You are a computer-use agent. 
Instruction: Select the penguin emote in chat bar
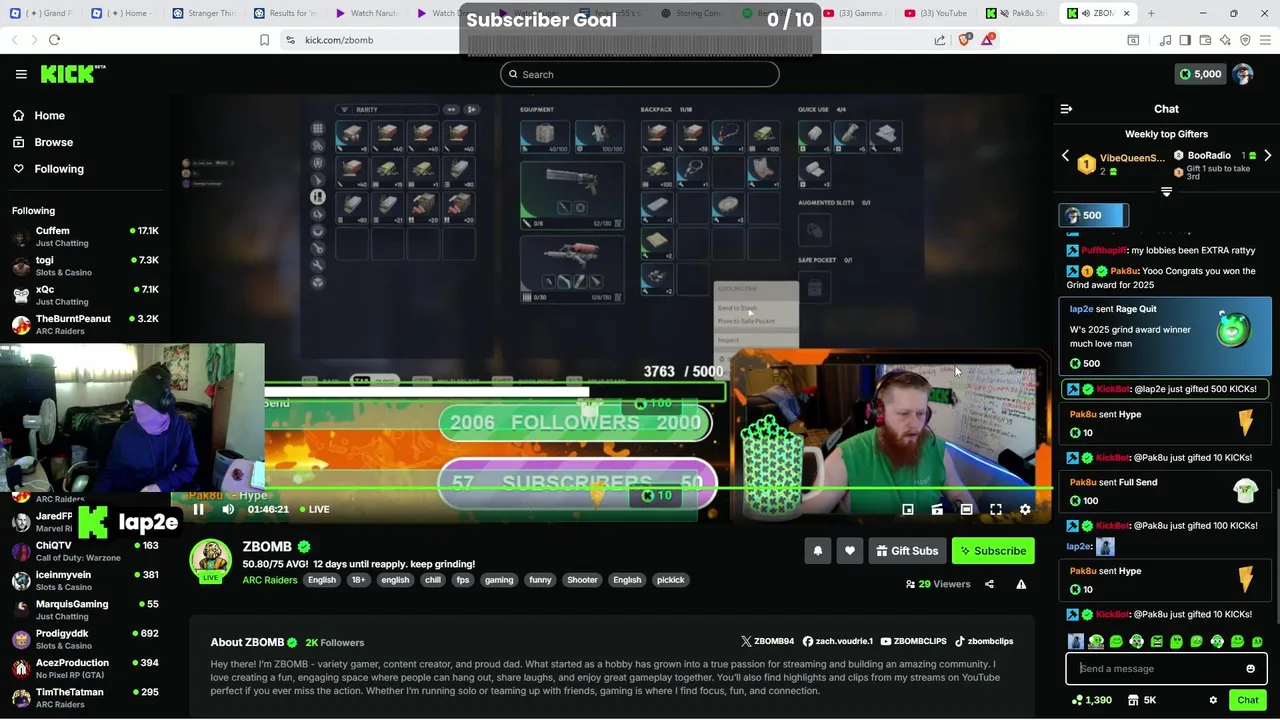coord(1076,641)
